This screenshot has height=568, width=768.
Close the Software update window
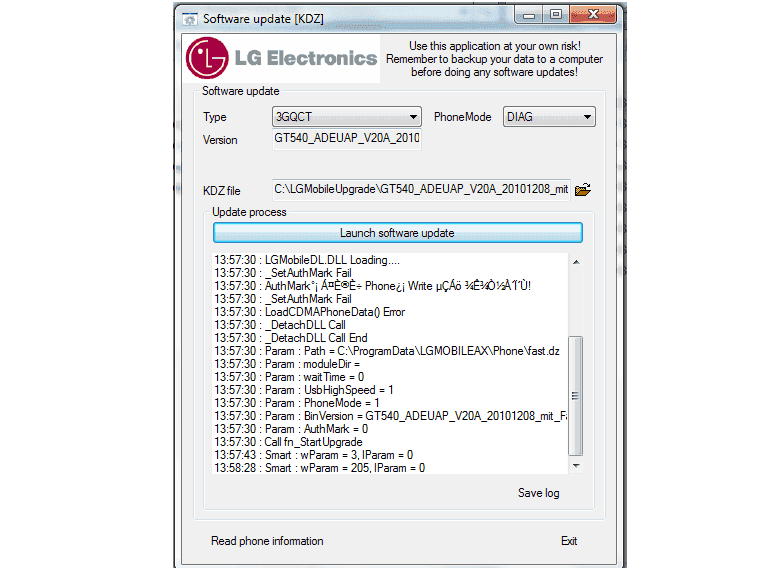593,15
